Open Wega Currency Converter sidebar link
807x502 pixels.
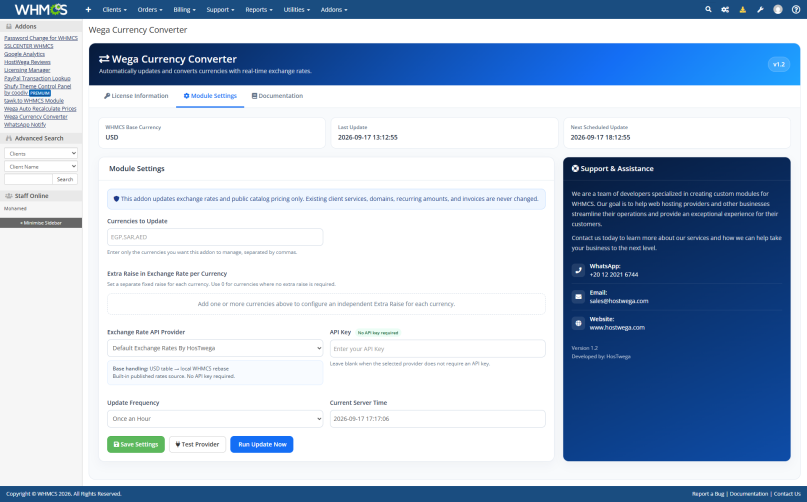tap(36, 117)
